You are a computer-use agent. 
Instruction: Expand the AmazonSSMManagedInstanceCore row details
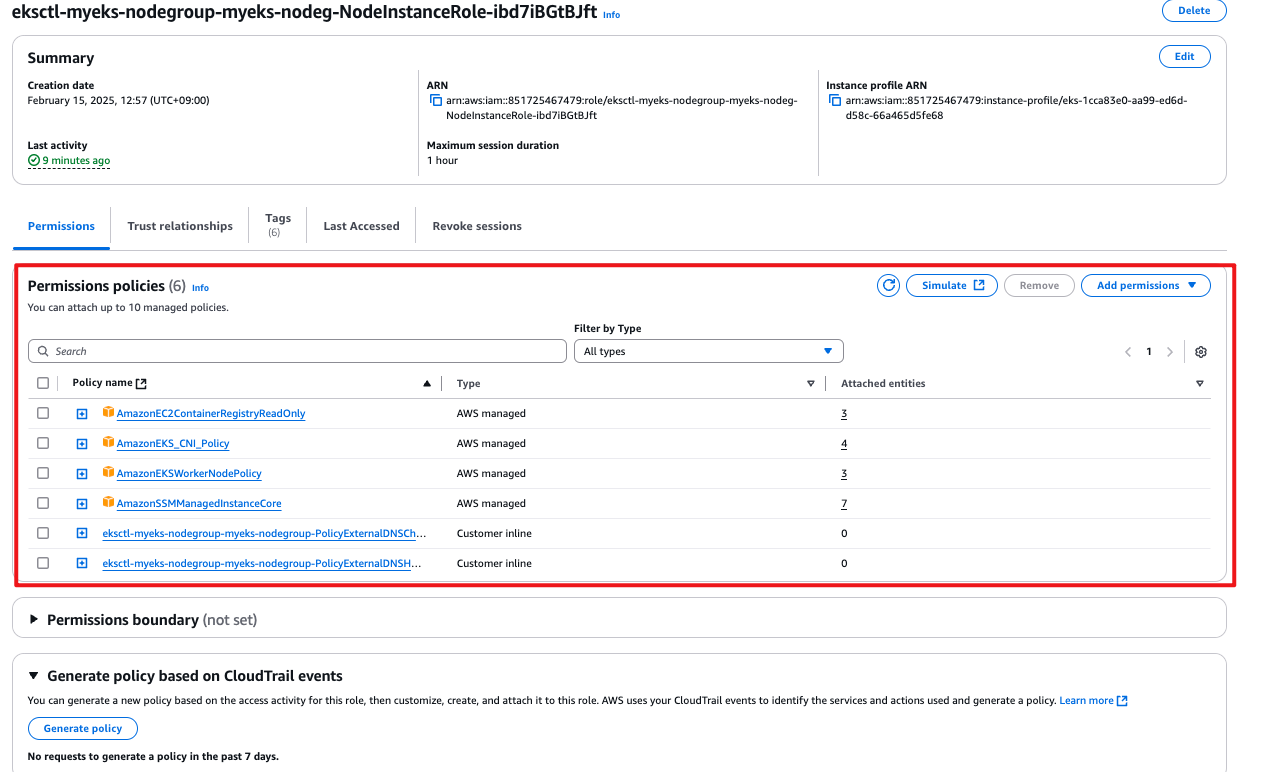(82, 504)
